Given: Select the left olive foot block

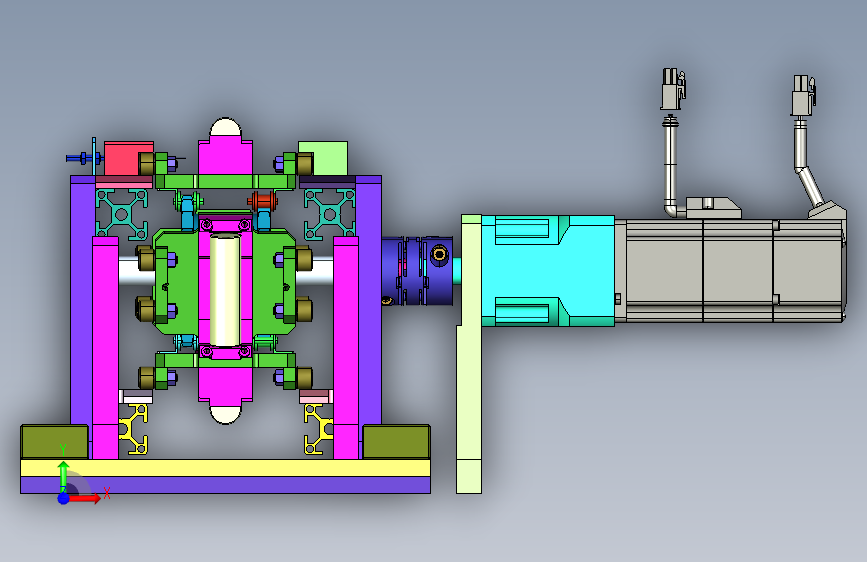Looking at the screenshot, I should pos(54,442).
